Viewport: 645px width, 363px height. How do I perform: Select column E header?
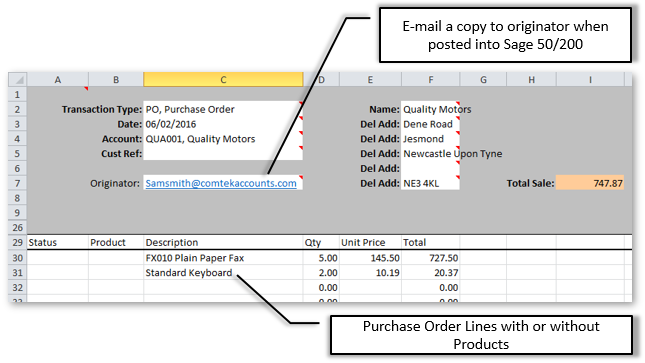[370, 79]
